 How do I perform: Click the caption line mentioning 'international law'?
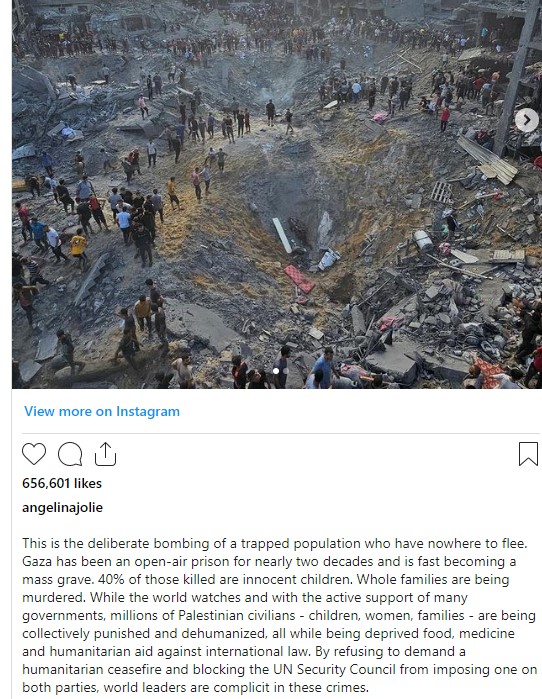click(244, 651)
